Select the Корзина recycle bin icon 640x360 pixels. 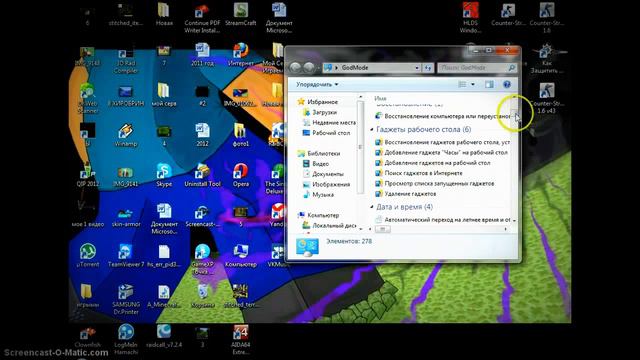[x=202, y=296]
